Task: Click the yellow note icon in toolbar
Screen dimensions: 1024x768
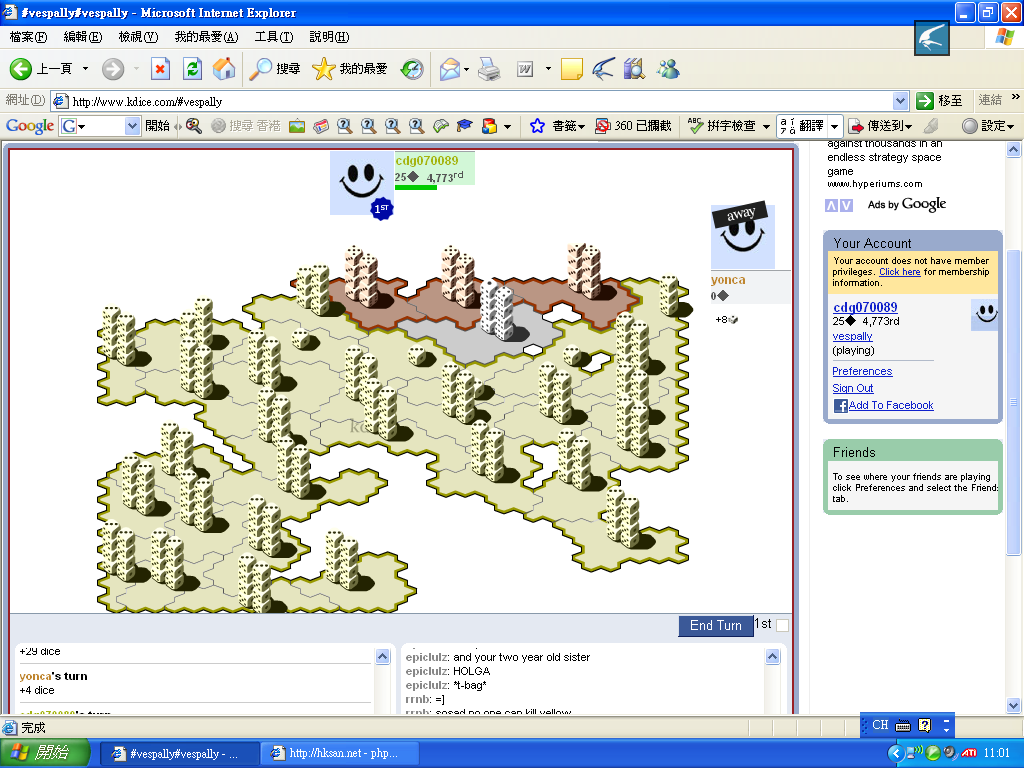Action: (x=571, y=69)
